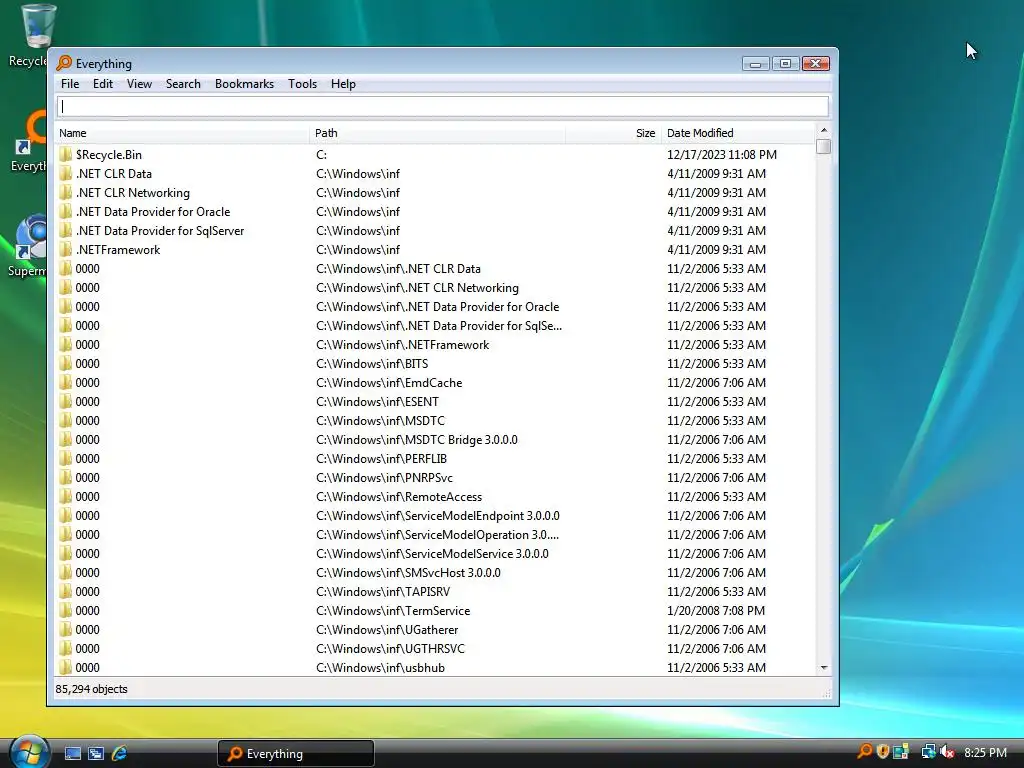Click the vertical scrollbar thumb
1024x768 pixels.
[824, 146]
